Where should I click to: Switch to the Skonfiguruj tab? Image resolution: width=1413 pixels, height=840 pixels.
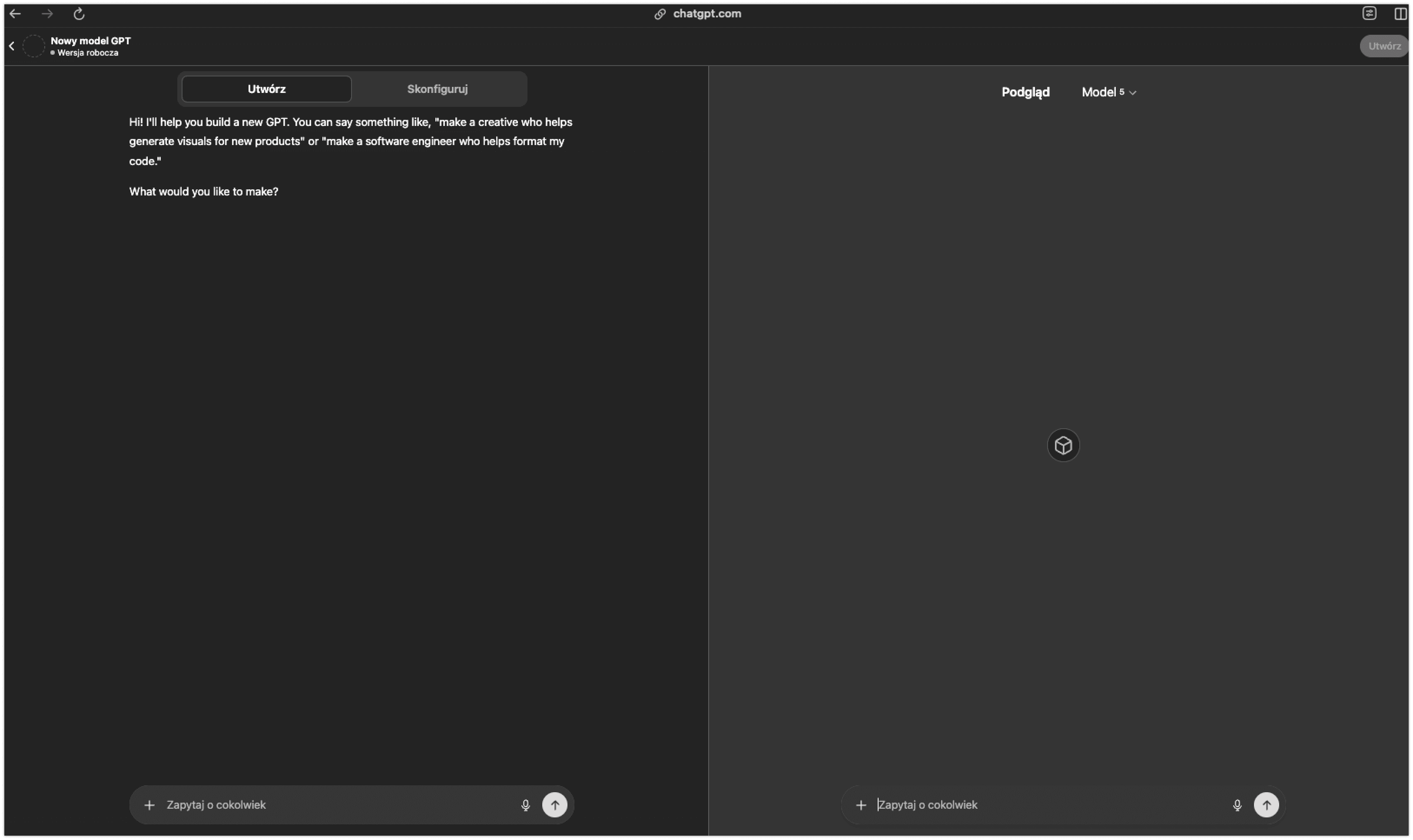(438, 89)
